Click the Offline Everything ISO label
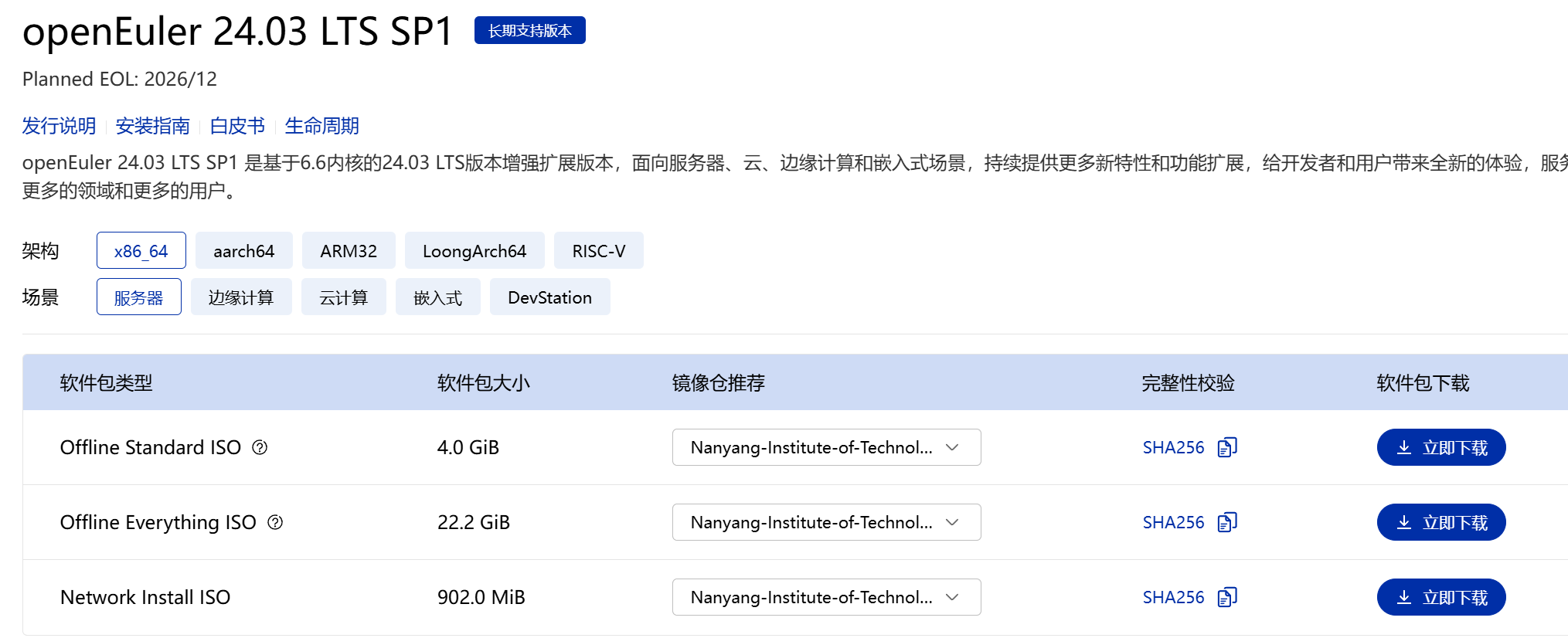1568x638 pixels. click(158, 522)
